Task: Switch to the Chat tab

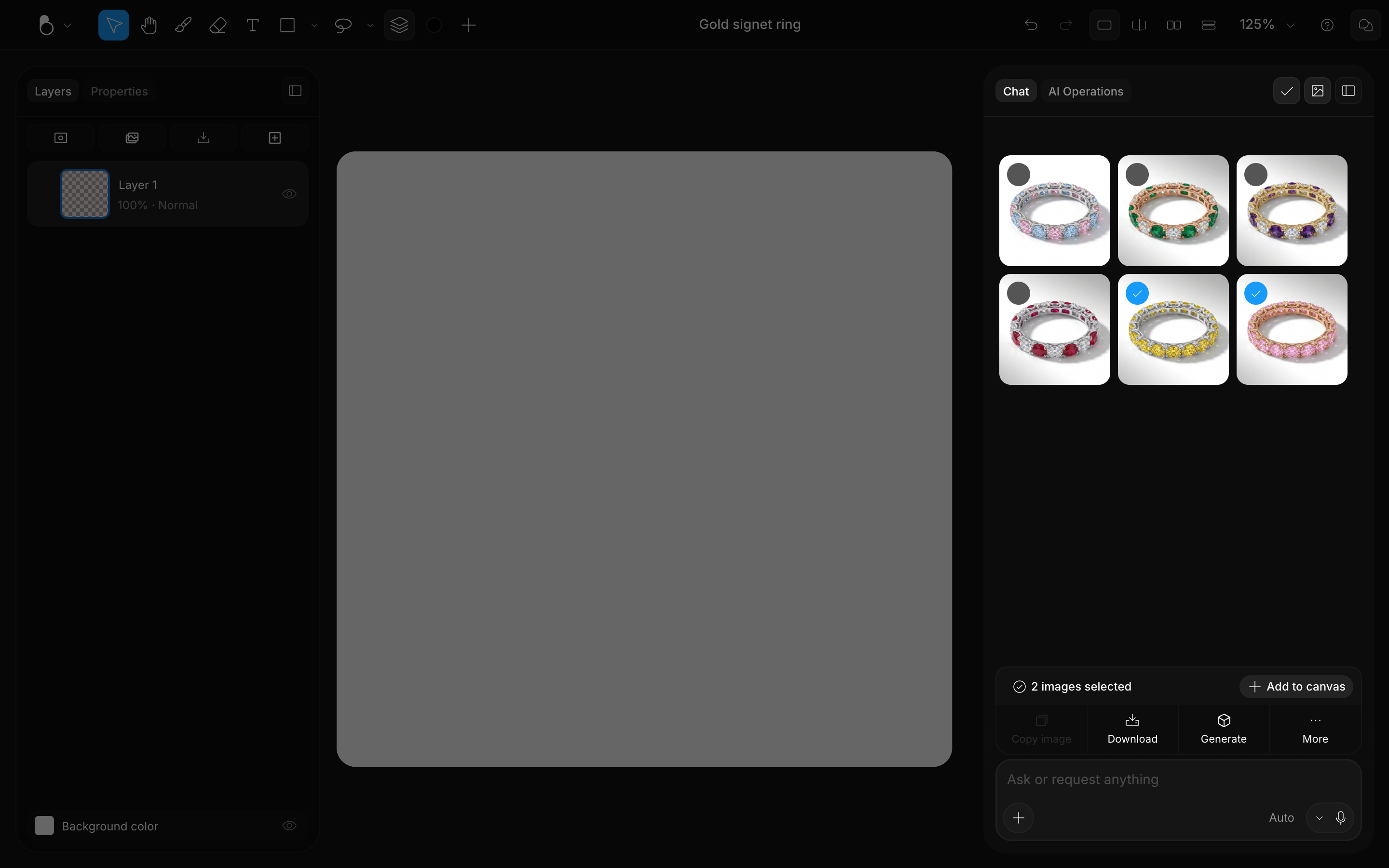Action: pyautogui.click(x=1016, y=91)
